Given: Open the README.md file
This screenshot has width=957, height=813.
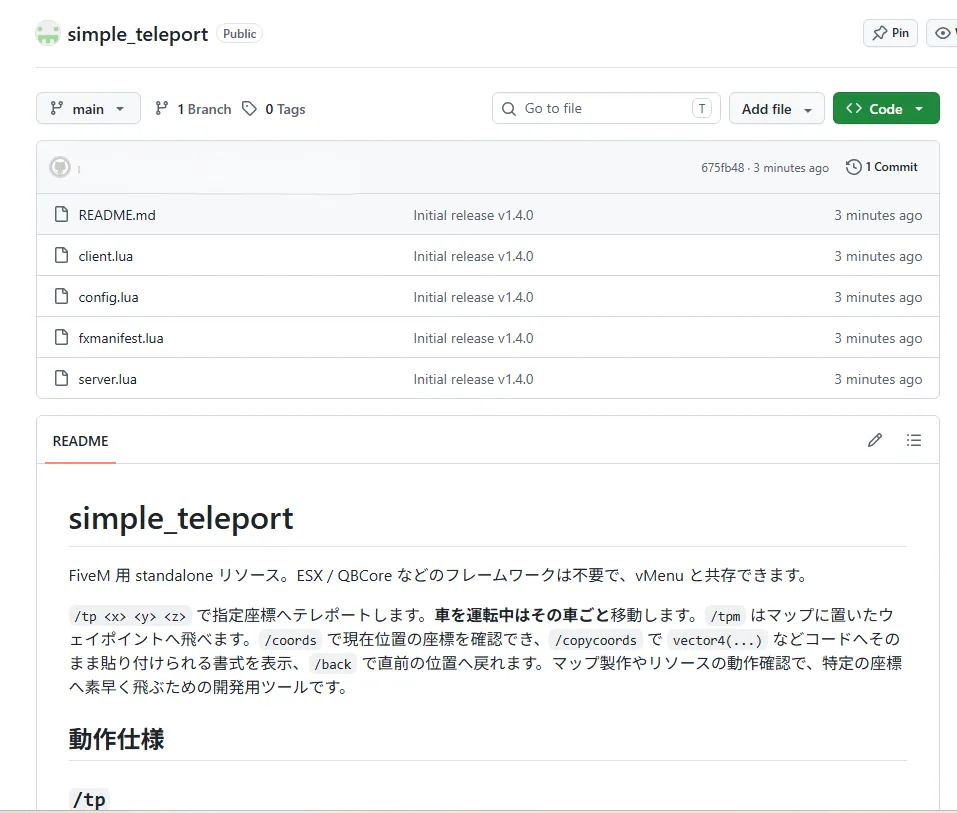Looking at the screenshot, I should coord(117,215).
